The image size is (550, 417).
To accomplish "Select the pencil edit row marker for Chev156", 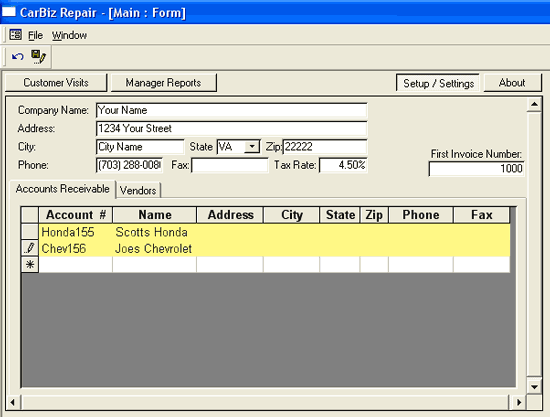I will point(30,248).
